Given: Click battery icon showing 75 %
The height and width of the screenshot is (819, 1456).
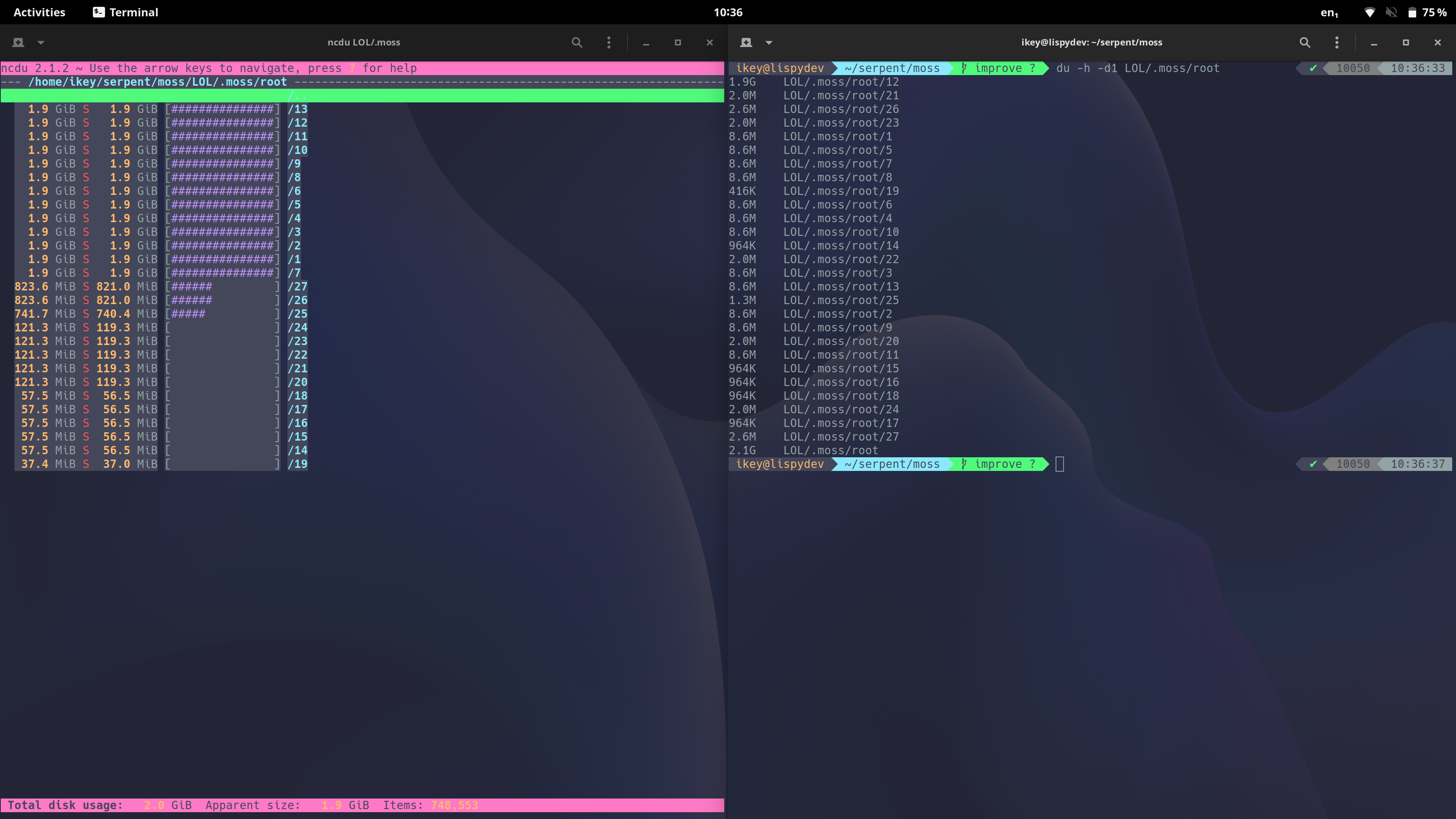Looking at the screenshot, I should pyautogui.click(x=1411, y=13).
